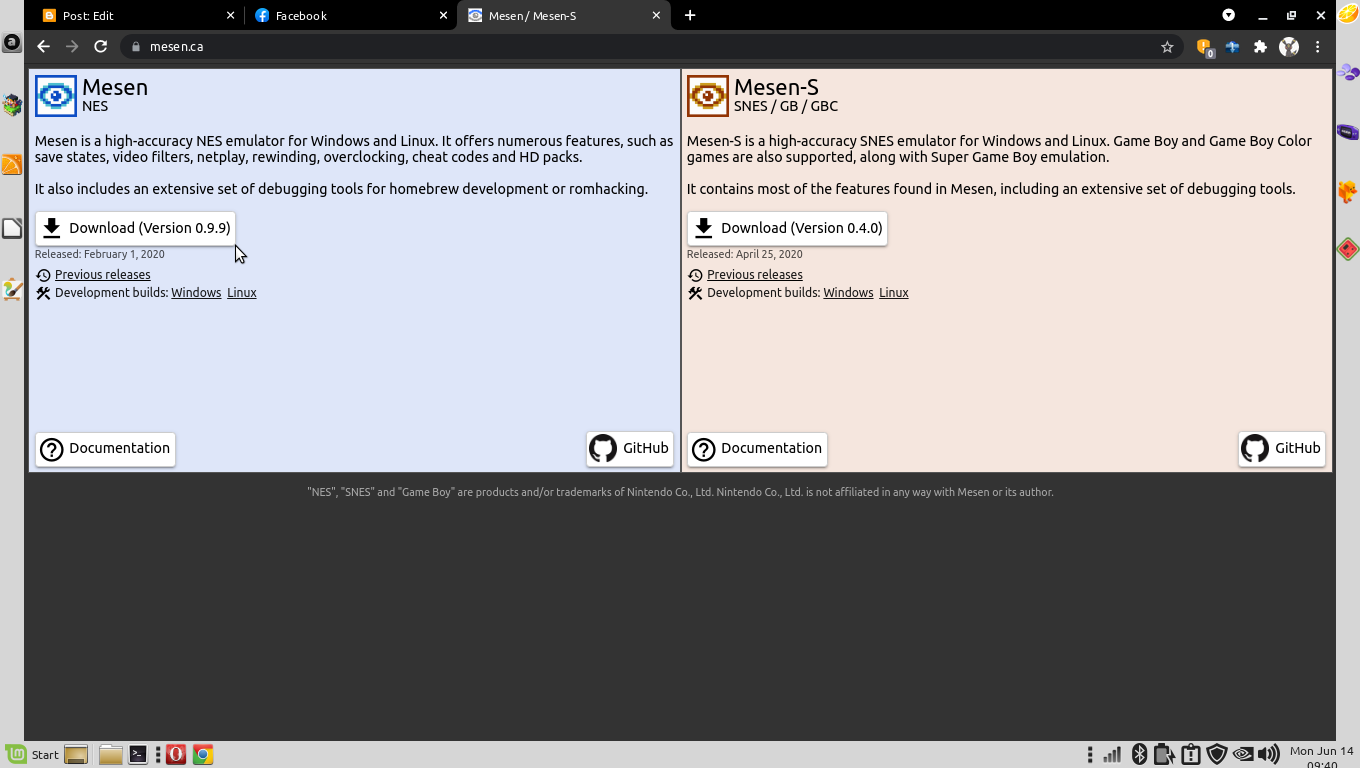Open the Bluetooth tray icon
1360x768 pixels.
[1139, 754]
